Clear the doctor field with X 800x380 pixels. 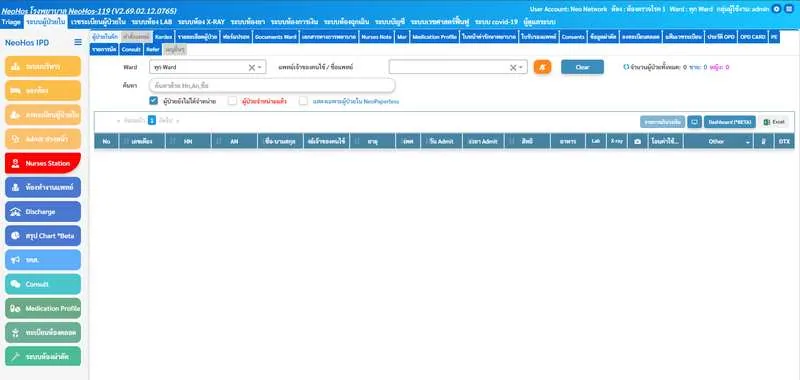pyautogui.click(x=513, y=67)
